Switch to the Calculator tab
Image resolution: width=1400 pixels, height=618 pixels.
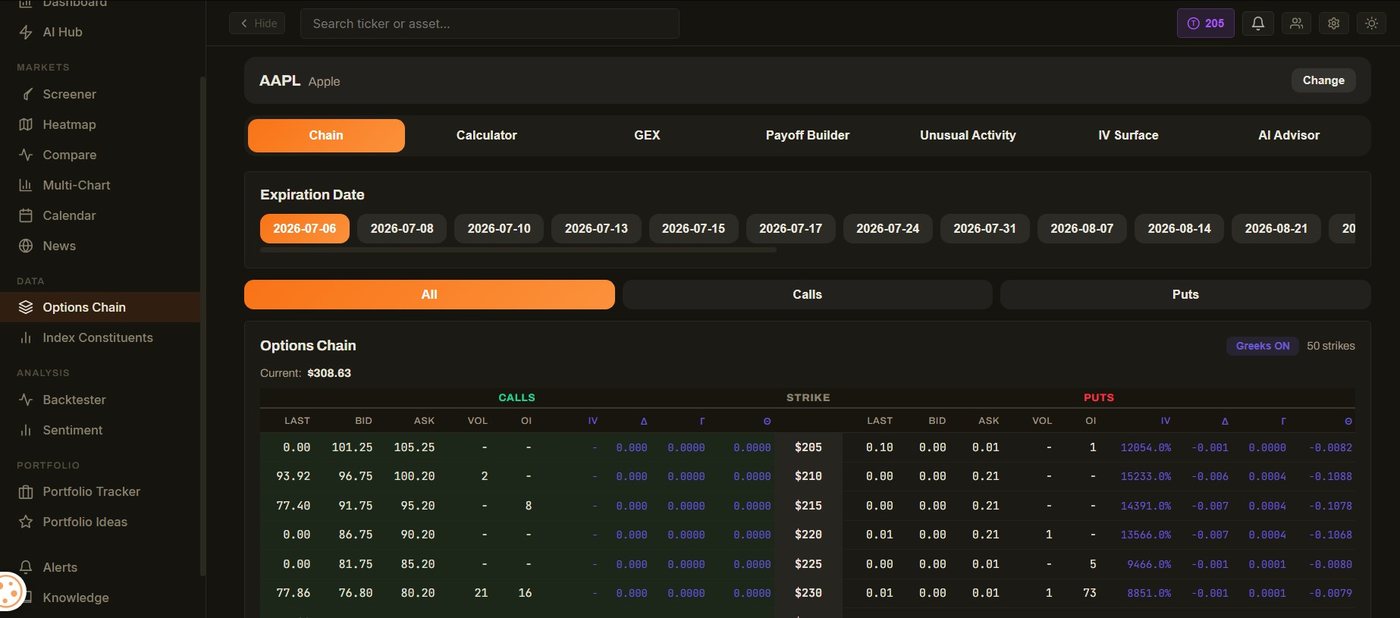486,135
